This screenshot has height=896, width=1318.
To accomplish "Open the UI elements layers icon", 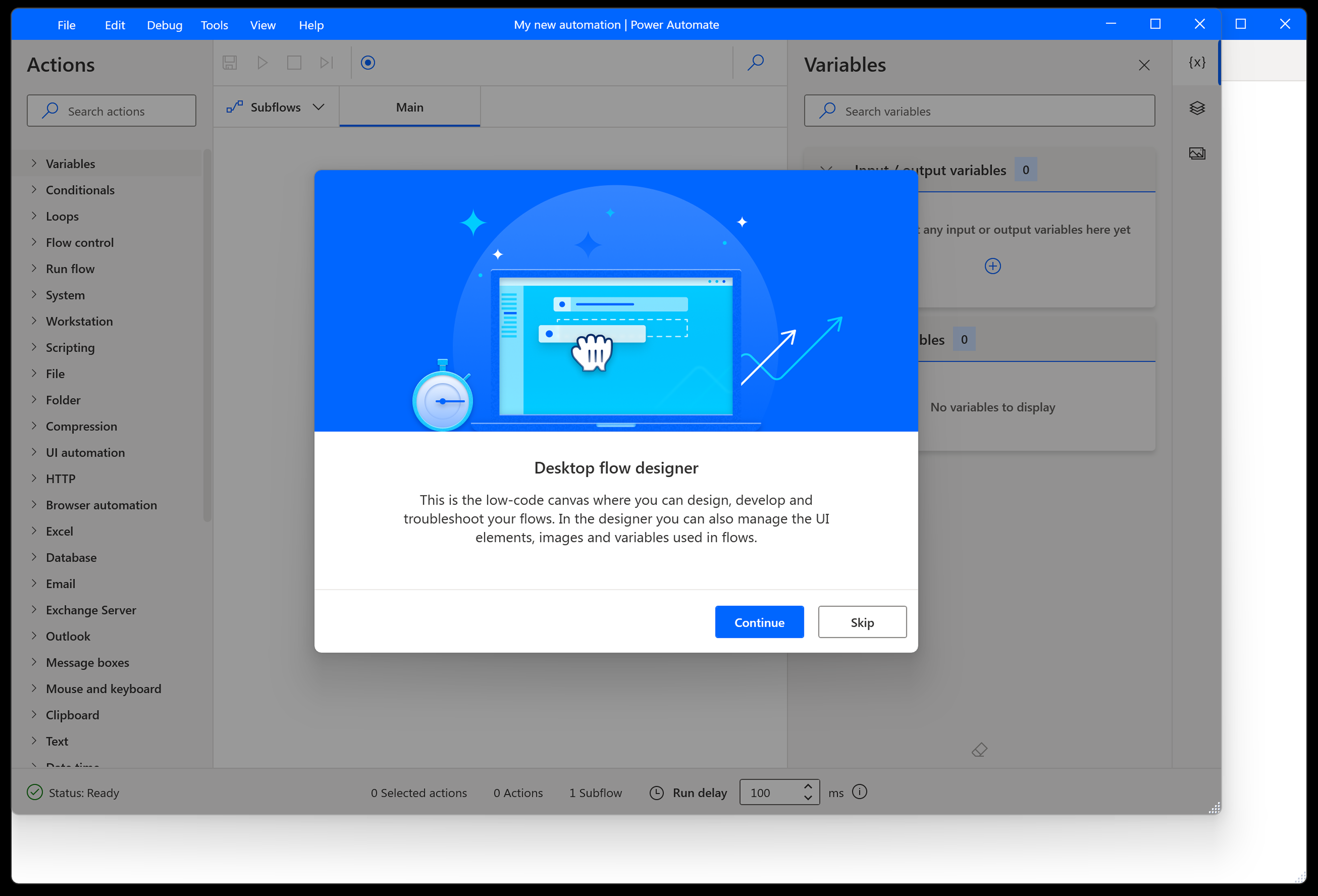I will (1197, 108).
